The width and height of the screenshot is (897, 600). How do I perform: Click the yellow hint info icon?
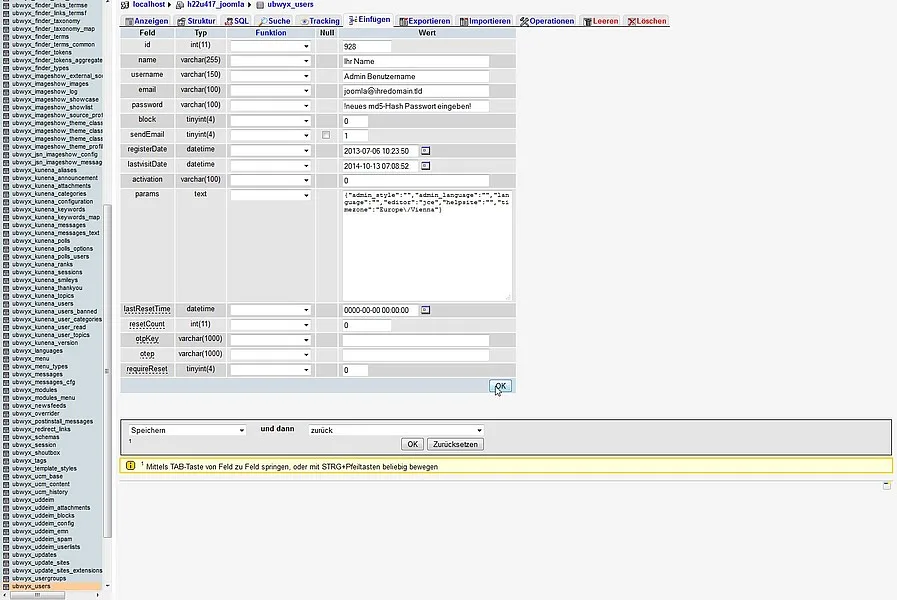[130, 465]
